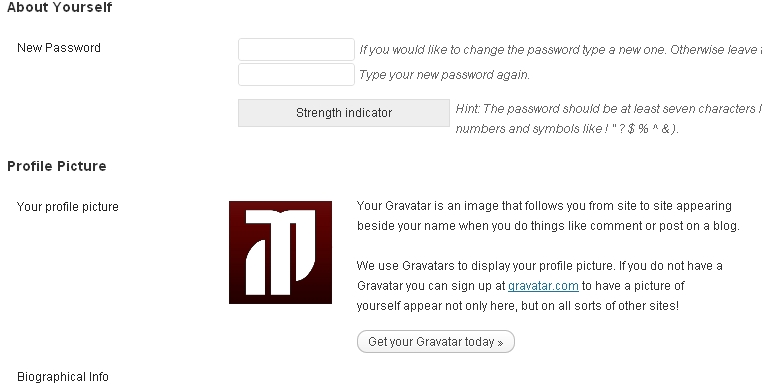Click the 'beside your name when you' text line
The image size is (762, 384).
(548, 226)
